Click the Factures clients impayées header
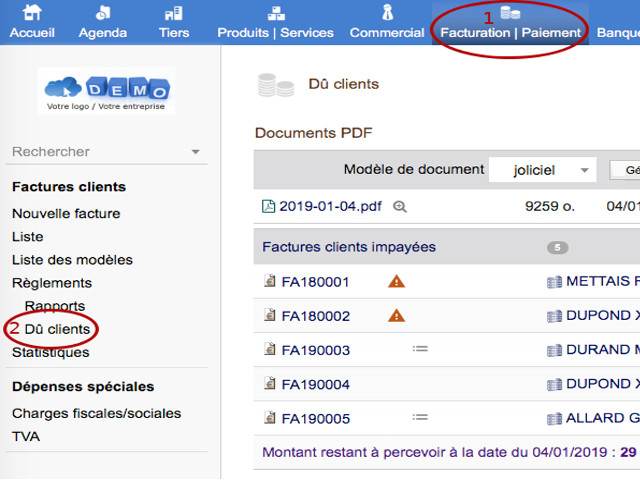The image size is (640, 480). (x=349, y=247)
